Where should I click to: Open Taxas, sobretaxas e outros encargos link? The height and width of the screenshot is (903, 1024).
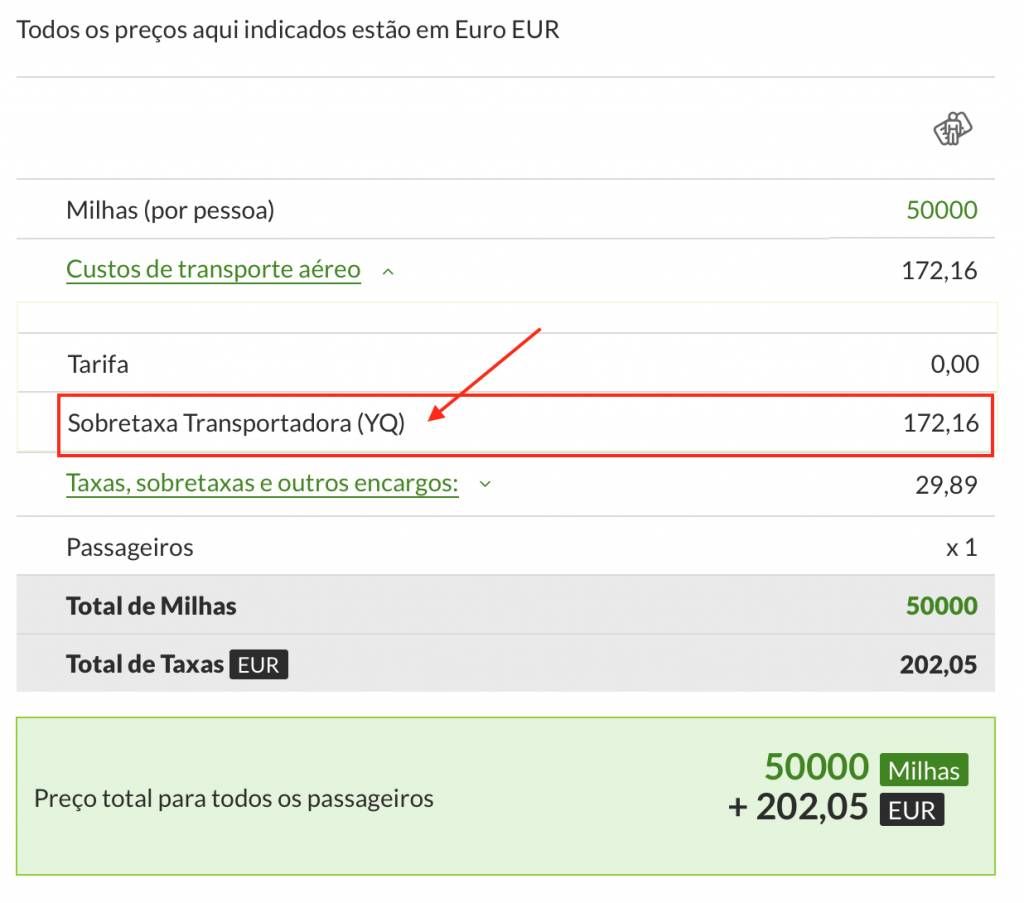click(262, 484)
